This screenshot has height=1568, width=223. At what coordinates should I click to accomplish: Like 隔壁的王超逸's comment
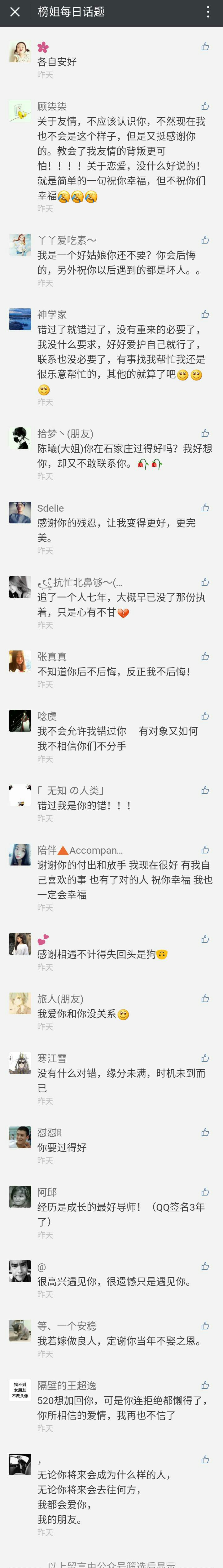pyautogui.click(x=205, y=1385)
